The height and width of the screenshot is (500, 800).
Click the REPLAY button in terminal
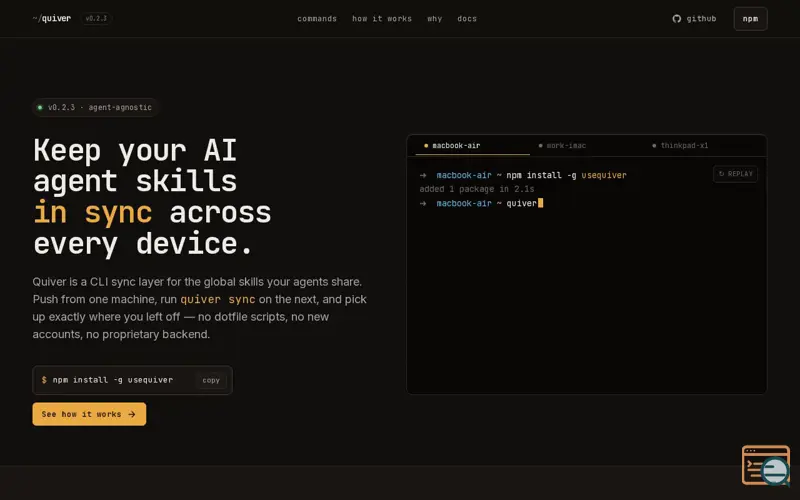pyautogui.click(x=735, y=174)
